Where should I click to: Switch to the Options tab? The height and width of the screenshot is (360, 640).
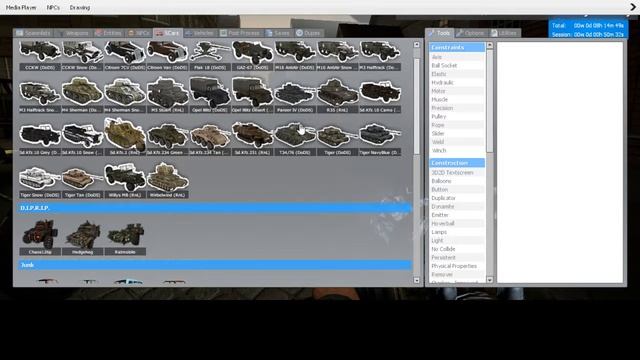(471, 33)
